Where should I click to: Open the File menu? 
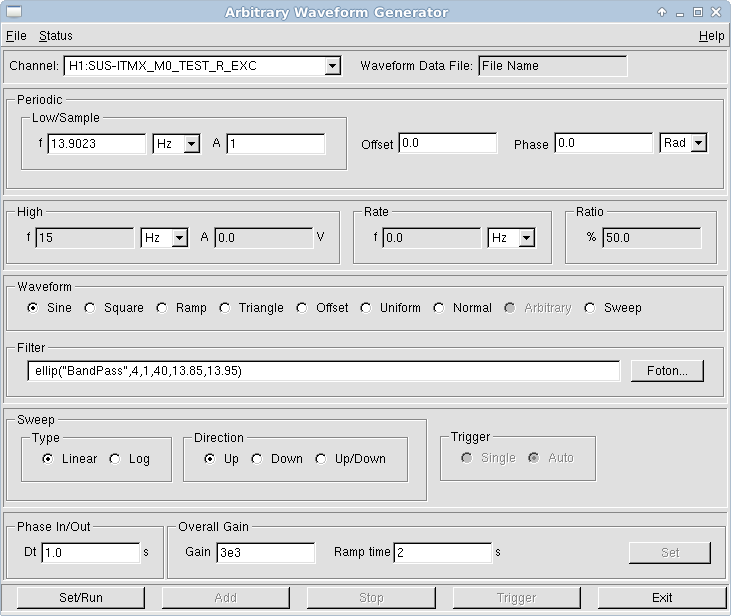point(16,36)
